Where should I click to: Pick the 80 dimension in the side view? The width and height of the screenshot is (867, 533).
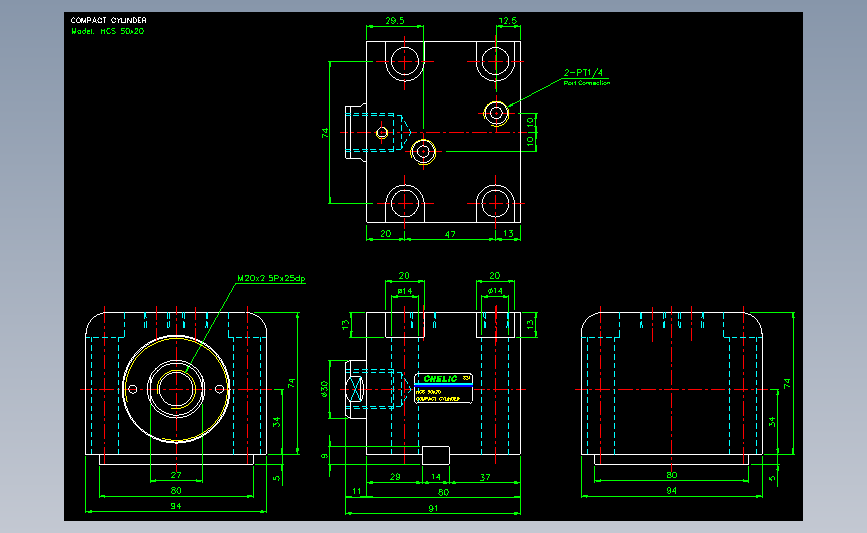coord(443,492)
